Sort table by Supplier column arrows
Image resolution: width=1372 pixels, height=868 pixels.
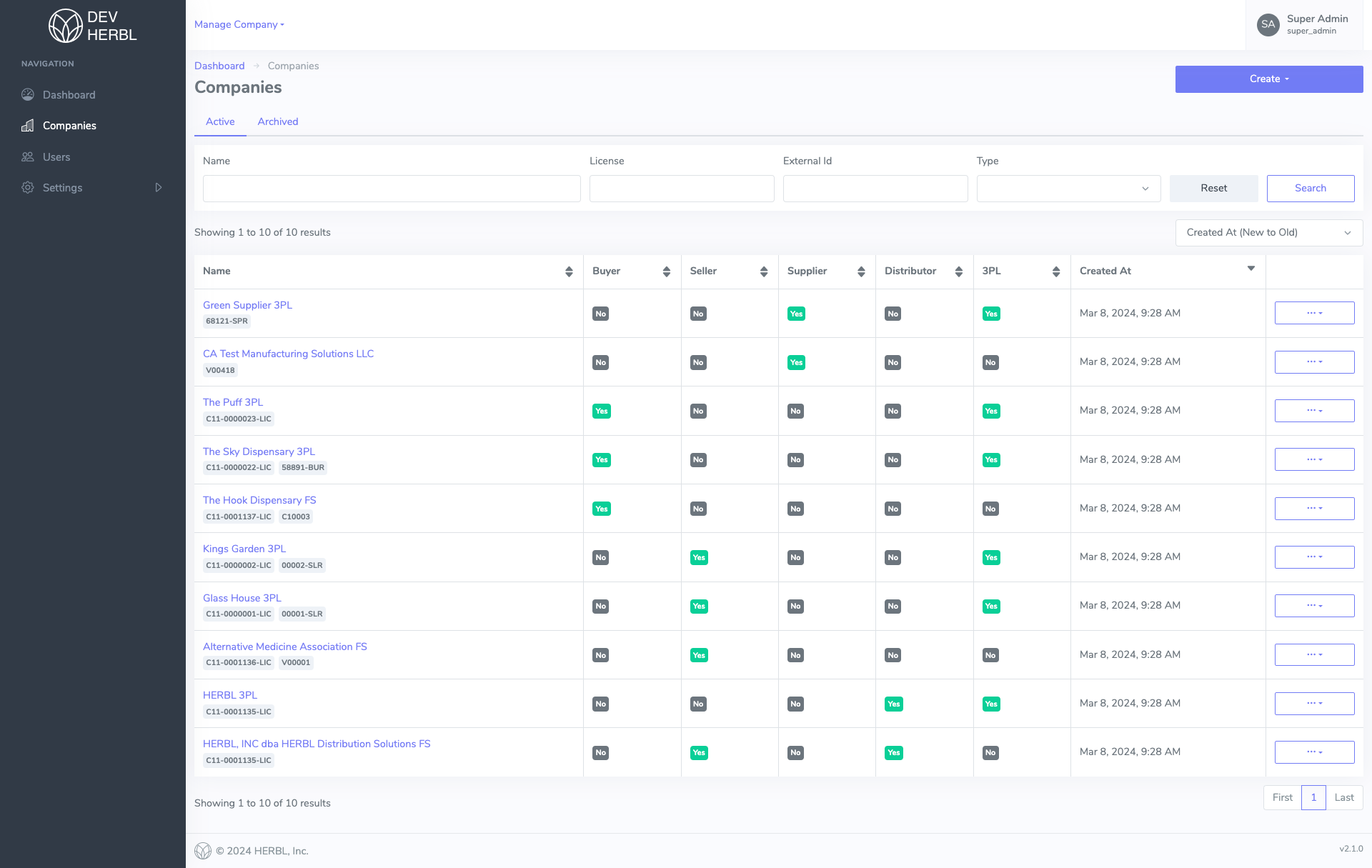861,271
